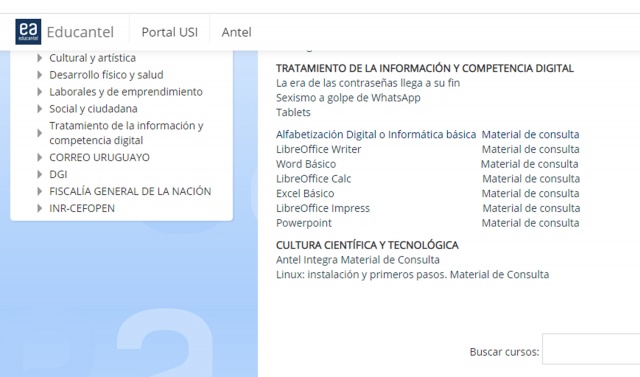Open Linux instalación y primeros pasos material

pyautogui.click(x=412, y=274)
